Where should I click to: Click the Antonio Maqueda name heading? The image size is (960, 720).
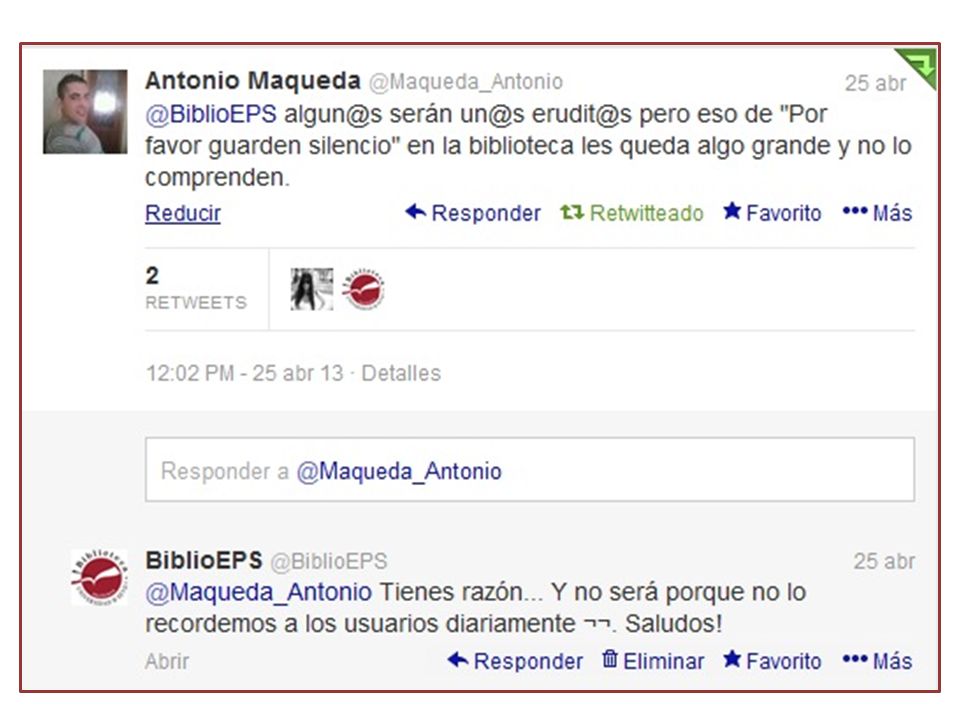[x=253, y=81]
